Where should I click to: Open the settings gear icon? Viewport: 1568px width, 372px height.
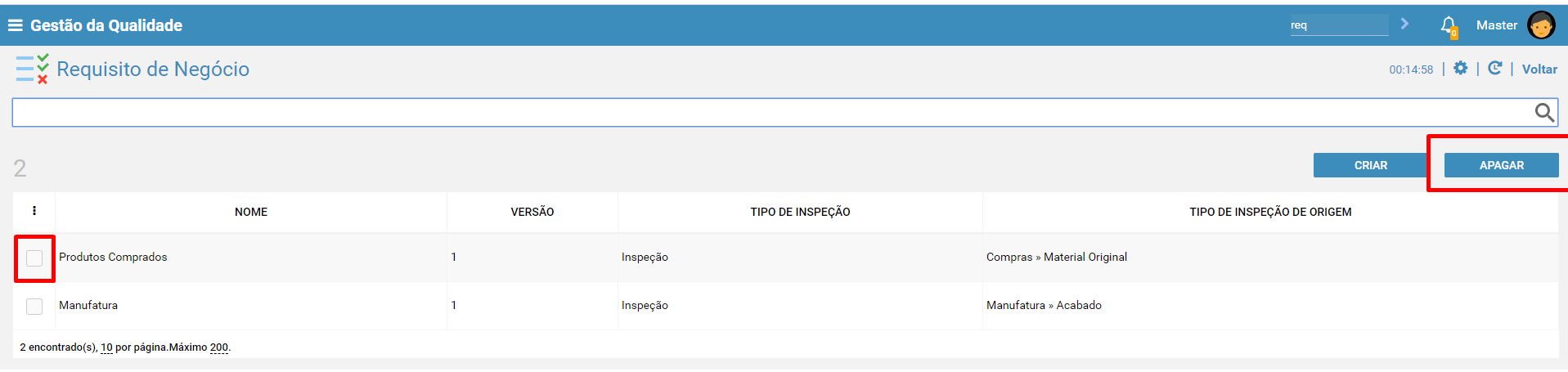(x=1461, y=69)
